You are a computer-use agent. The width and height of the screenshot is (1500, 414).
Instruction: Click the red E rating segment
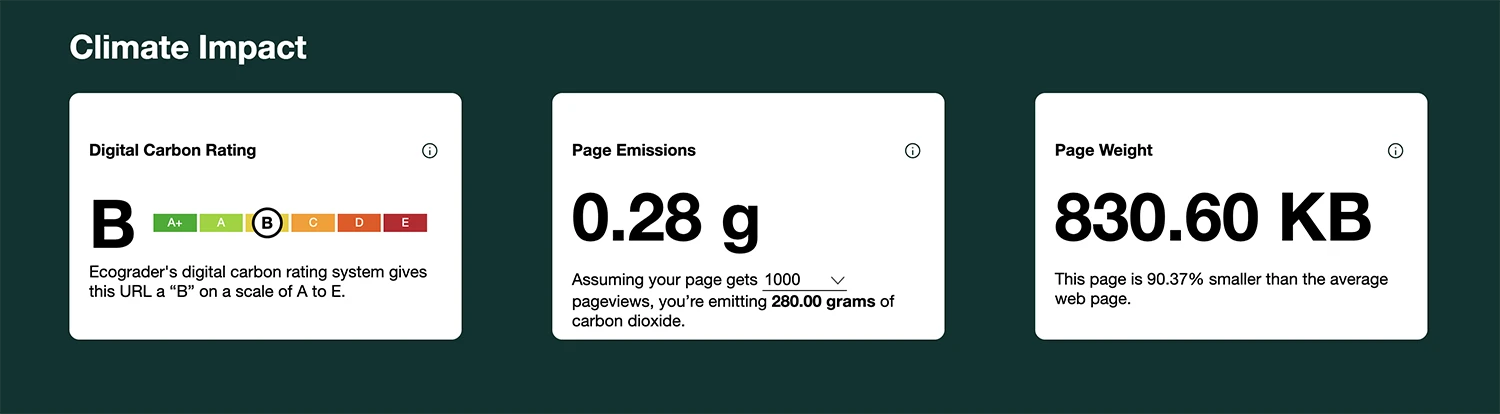pos(405,223)
